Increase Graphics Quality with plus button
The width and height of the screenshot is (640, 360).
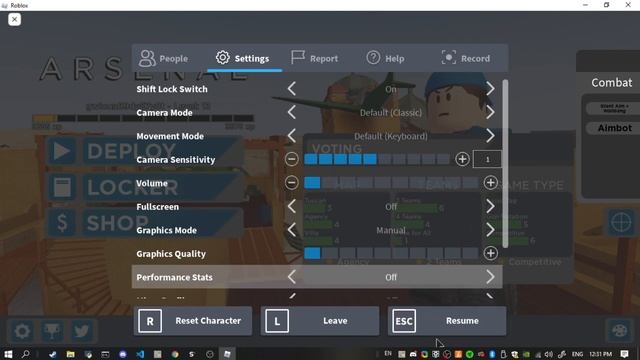click(490, 253)
